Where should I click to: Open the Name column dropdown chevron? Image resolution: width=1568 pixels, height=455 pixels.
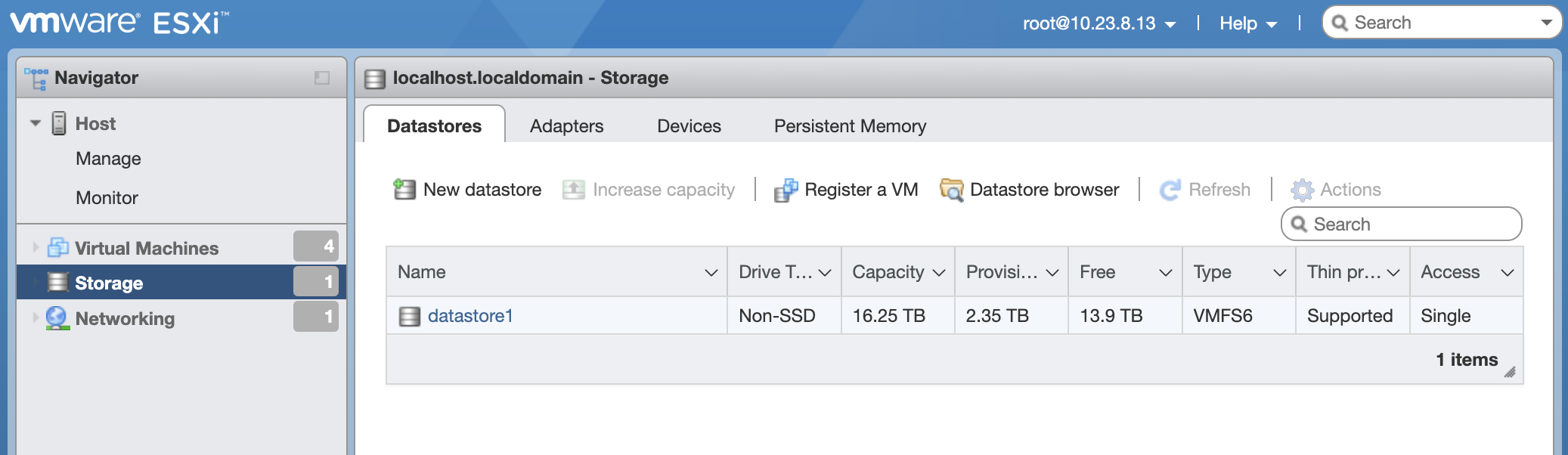pyautogui.click(x=711, y=272)
